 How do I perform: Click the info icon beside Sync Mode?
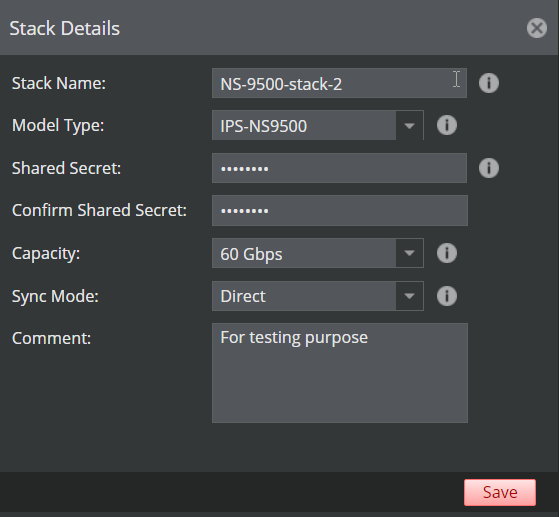[x=447, y=296]
